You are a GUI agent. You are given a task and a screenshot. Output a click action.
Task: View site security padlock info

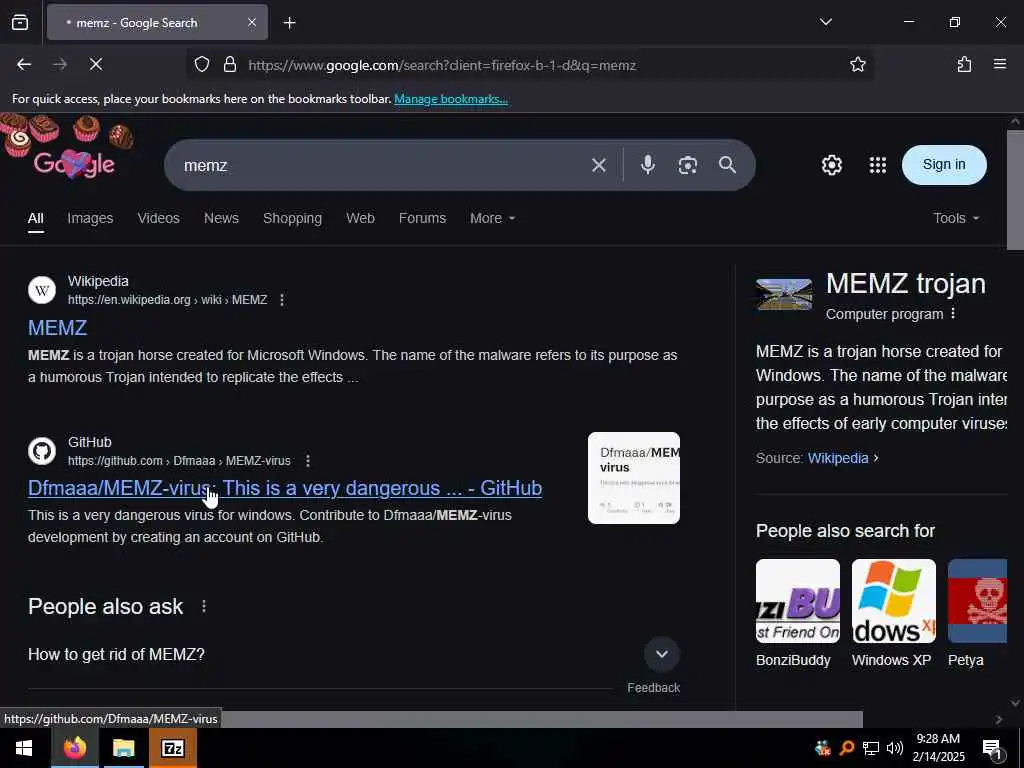(230, 65)
